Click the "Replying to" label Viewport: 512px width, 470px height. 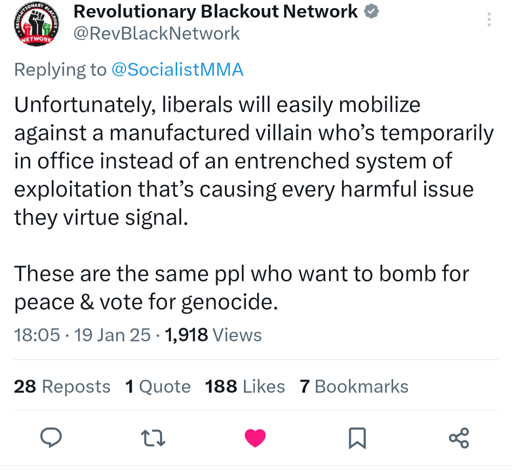click(60, 70)
